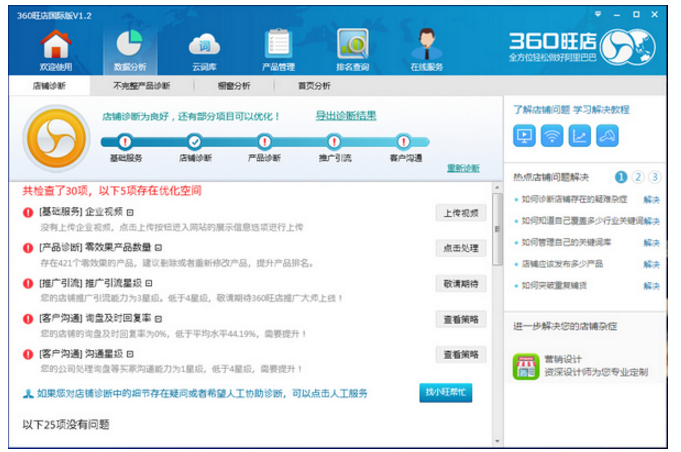This screenshot has width=681, height=452.
Task: Open 如何知道自己覆盖多少行业关键词 question
Action: pyautogui.click(x=582, y=221)
